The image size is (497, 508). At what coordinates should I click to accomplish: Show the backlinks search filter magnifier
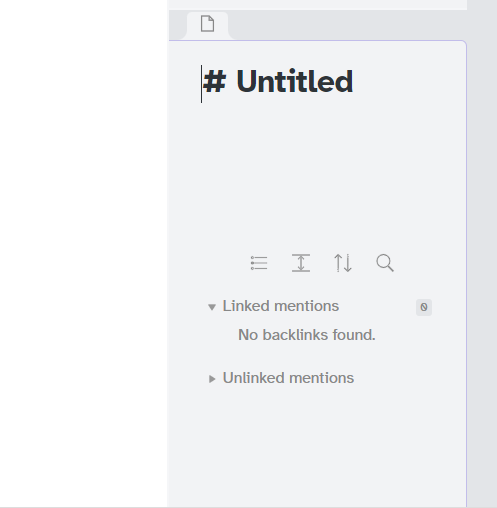coord(385,263)
